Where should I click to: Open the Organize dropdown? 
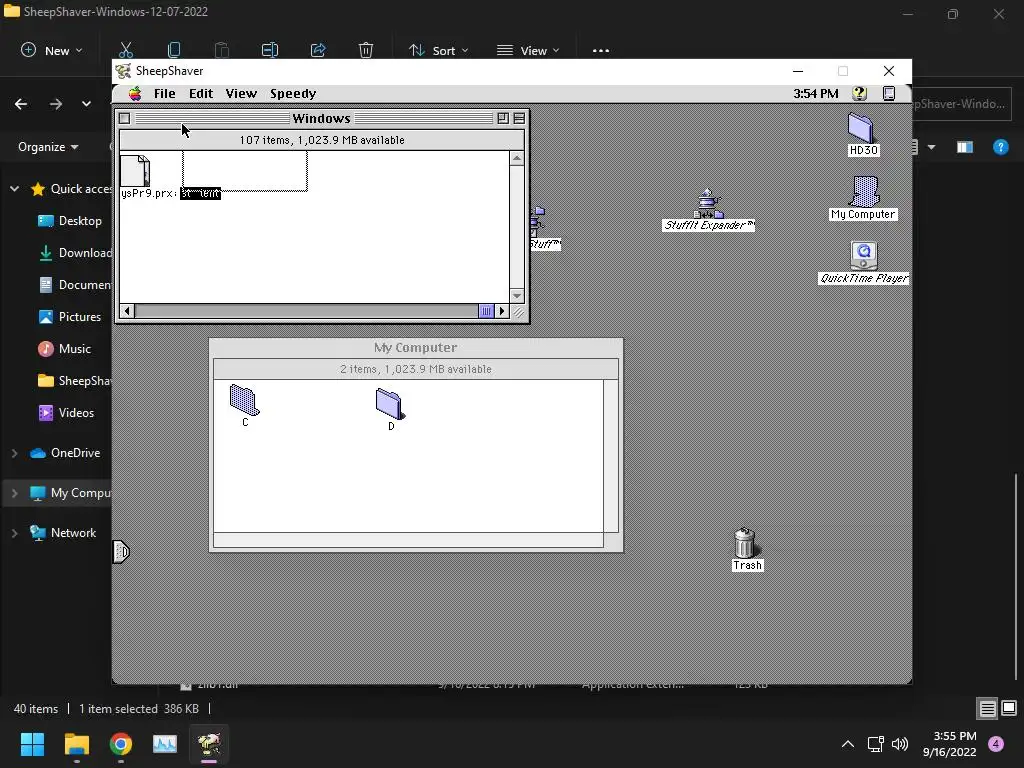pos(48,147)
